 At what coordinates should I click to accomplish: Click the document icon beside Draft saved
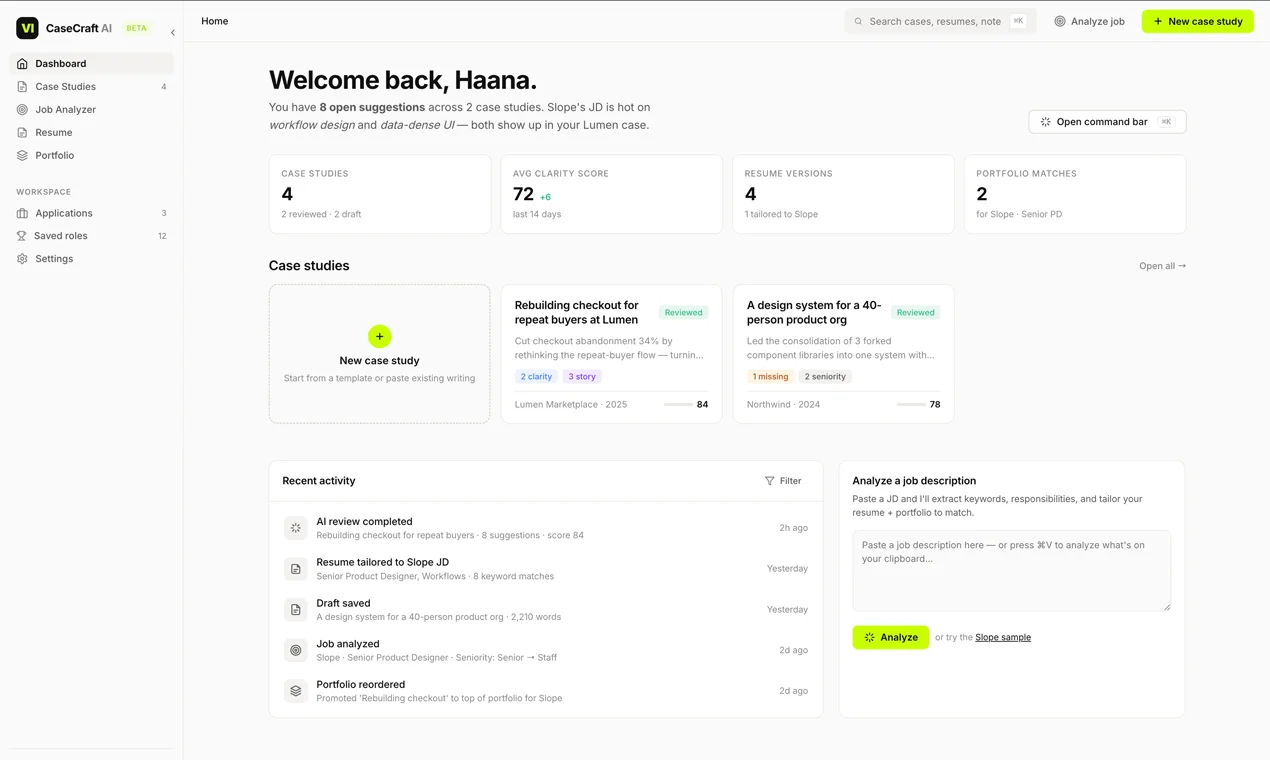295,609
